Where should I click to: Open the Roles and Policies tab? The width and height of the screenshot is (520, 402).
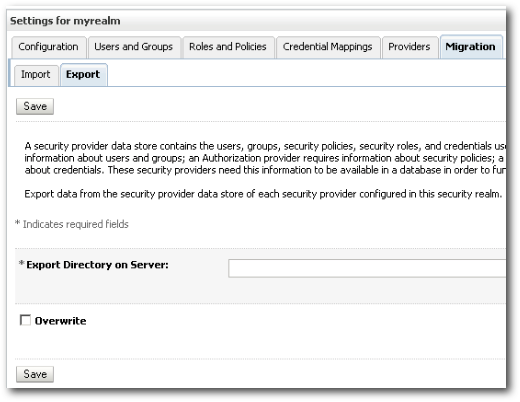click(x=228, y=47)
